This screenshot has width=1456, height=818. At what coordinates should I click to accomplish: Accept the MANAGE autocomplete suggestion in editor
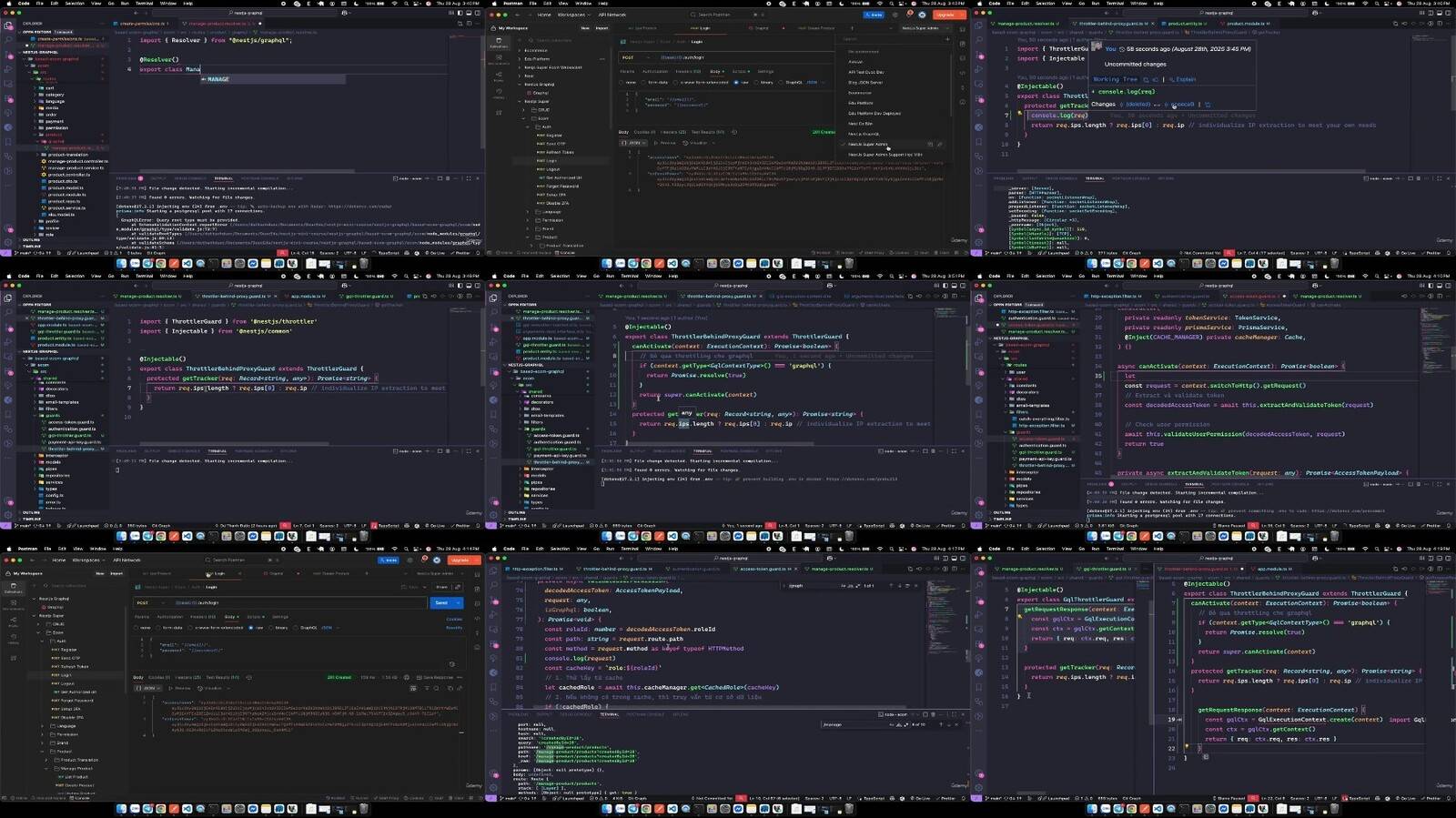coord(218,79)
